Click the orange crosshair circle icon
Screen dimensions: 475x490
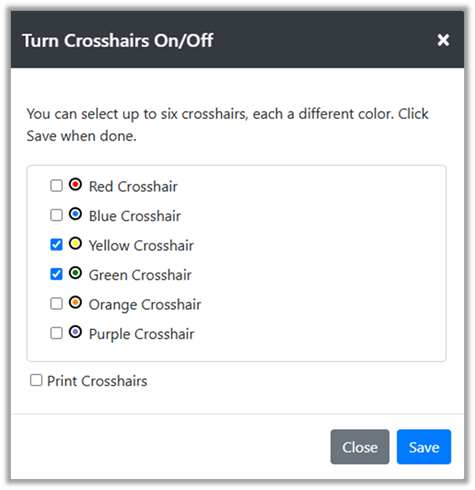pos(75,303)
